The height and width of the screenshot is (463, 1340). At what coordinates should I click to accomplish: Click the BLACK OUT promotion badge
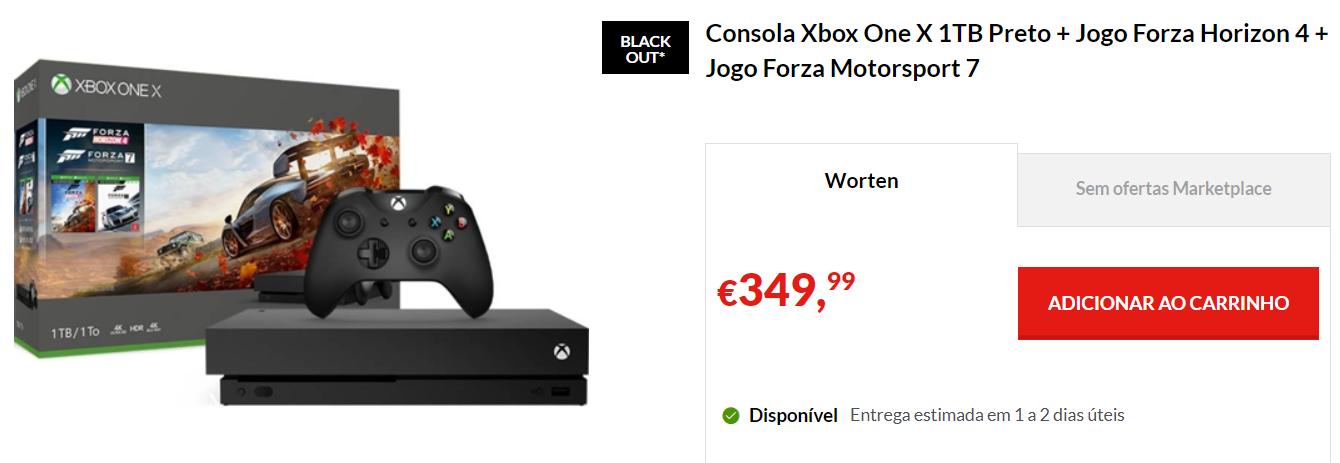tap(645, 48)
